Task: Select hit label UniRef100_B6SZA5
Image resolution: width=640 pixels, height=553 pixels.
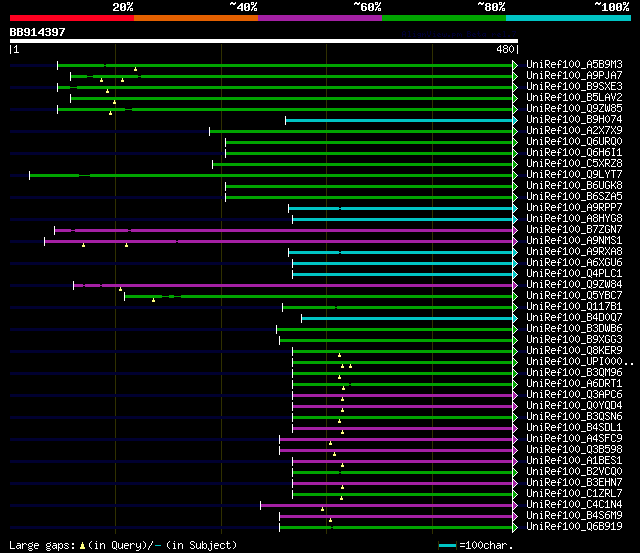Action: (x=574, y=197)
